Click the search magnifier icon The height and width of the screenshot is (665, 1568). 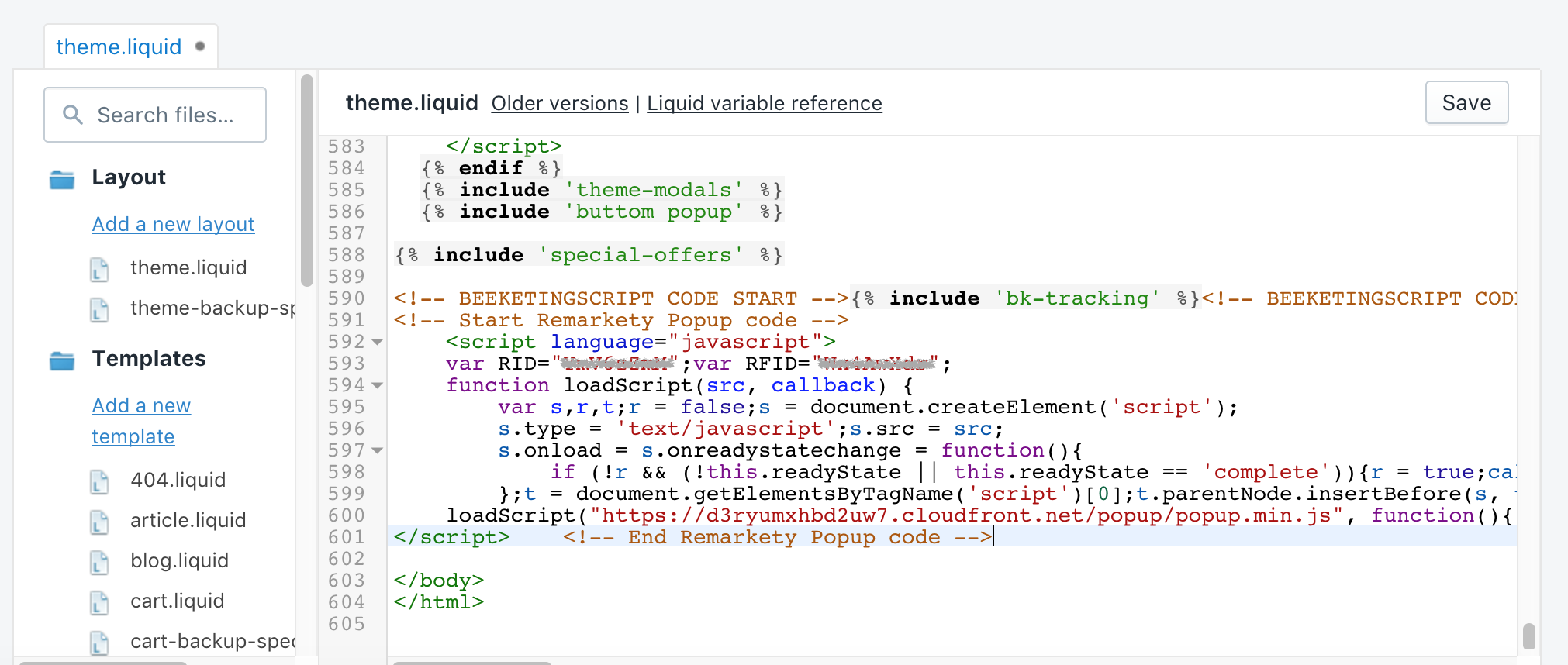[73, 115]
